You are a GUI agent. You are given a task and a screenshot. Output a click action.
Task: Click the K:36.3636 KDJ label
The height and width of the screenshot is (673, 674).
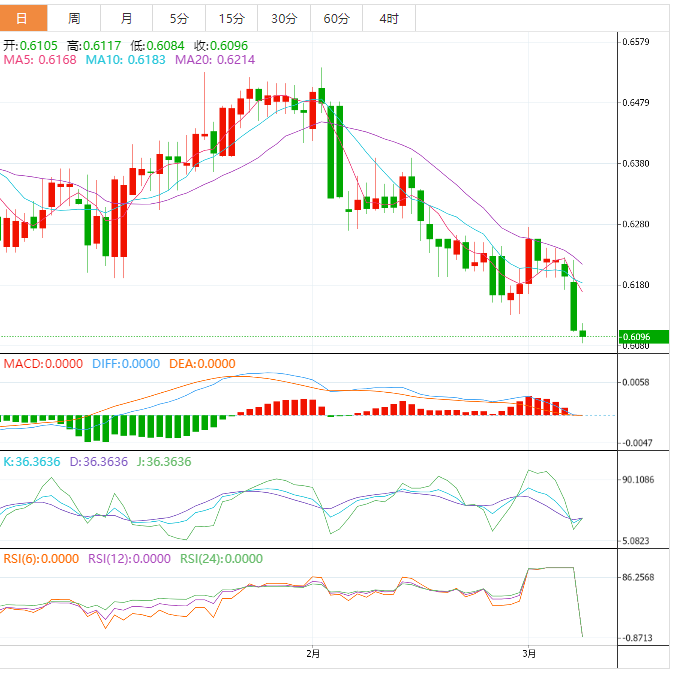coord(32,461)
